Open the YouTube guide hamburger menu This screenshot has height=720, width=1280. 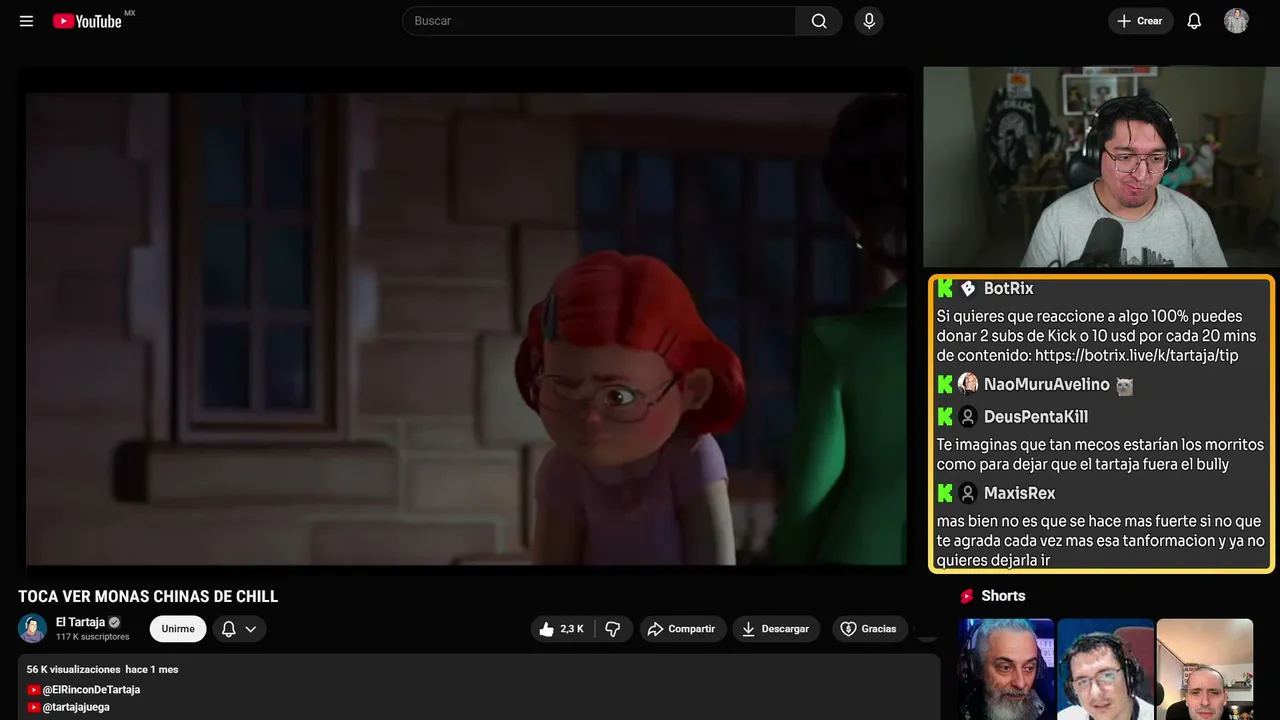(x=26, y=21)
